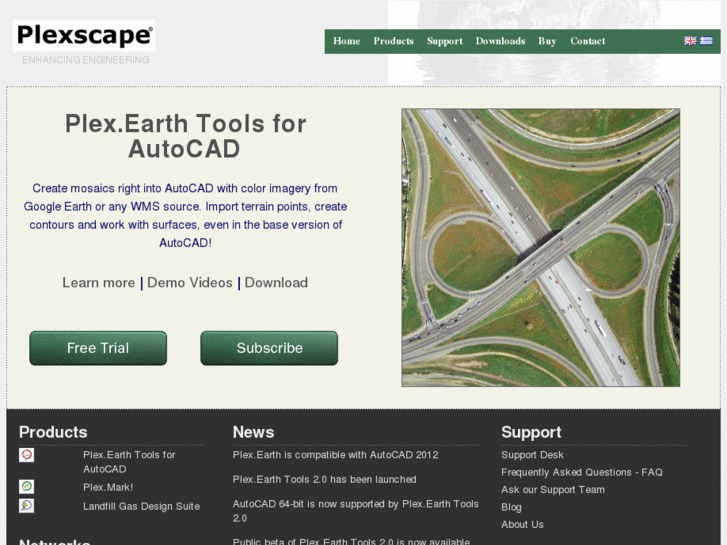Image resolution: width=727 pixels, height=545 pixels.
Task: Open Frequently Asked Questions - FAQ
Action: [581, 473]
